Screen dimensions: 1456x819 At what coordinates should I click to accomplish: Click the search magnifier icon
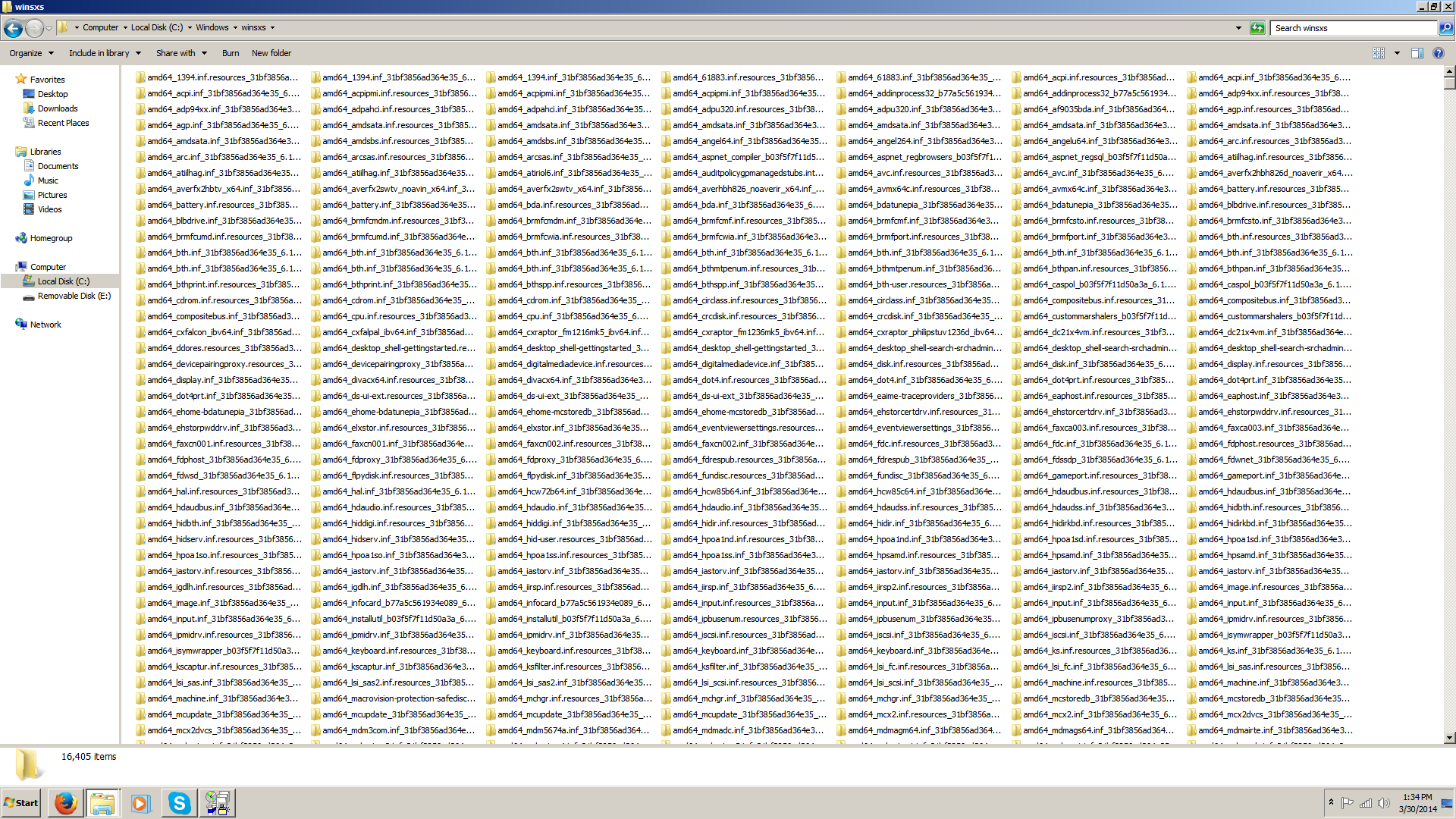click(x=1446, y=28)
